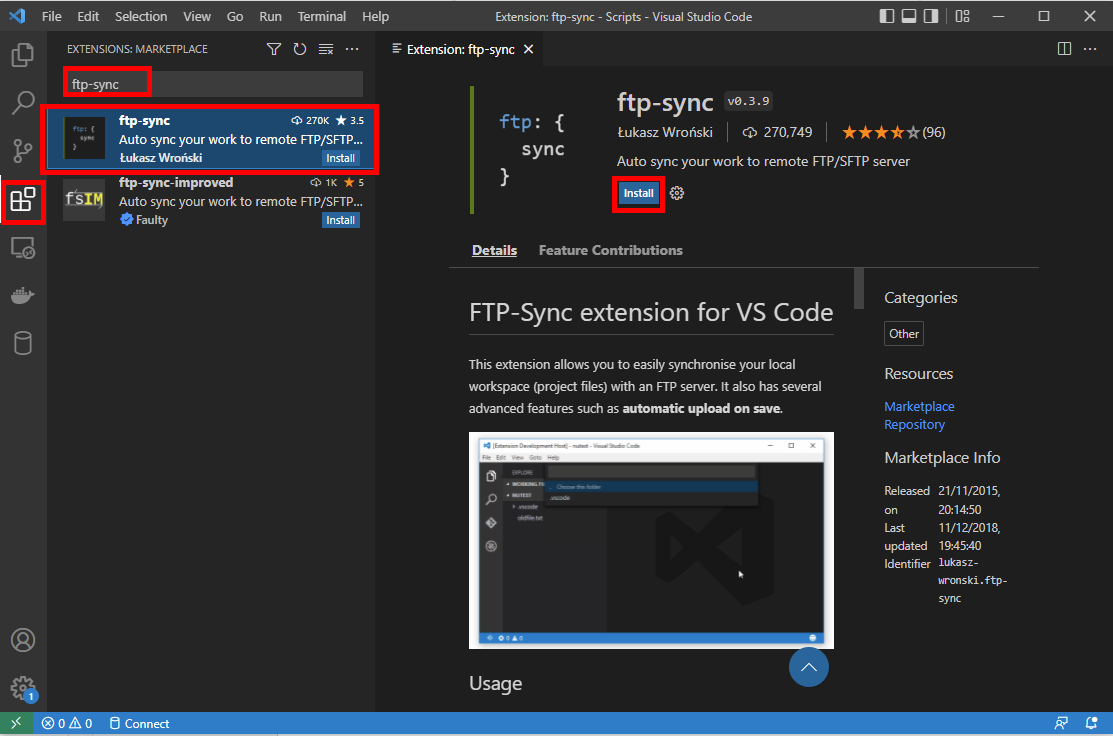Click the ftp-sync search input field
The image size is (1113, 736).
point(212,84)
